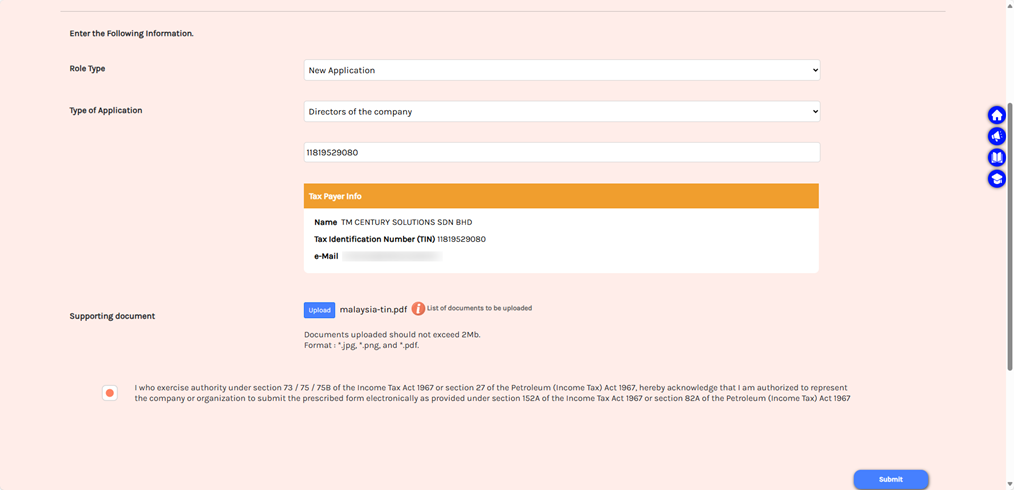Click the page vertical scrollbar

point(1010,236)
